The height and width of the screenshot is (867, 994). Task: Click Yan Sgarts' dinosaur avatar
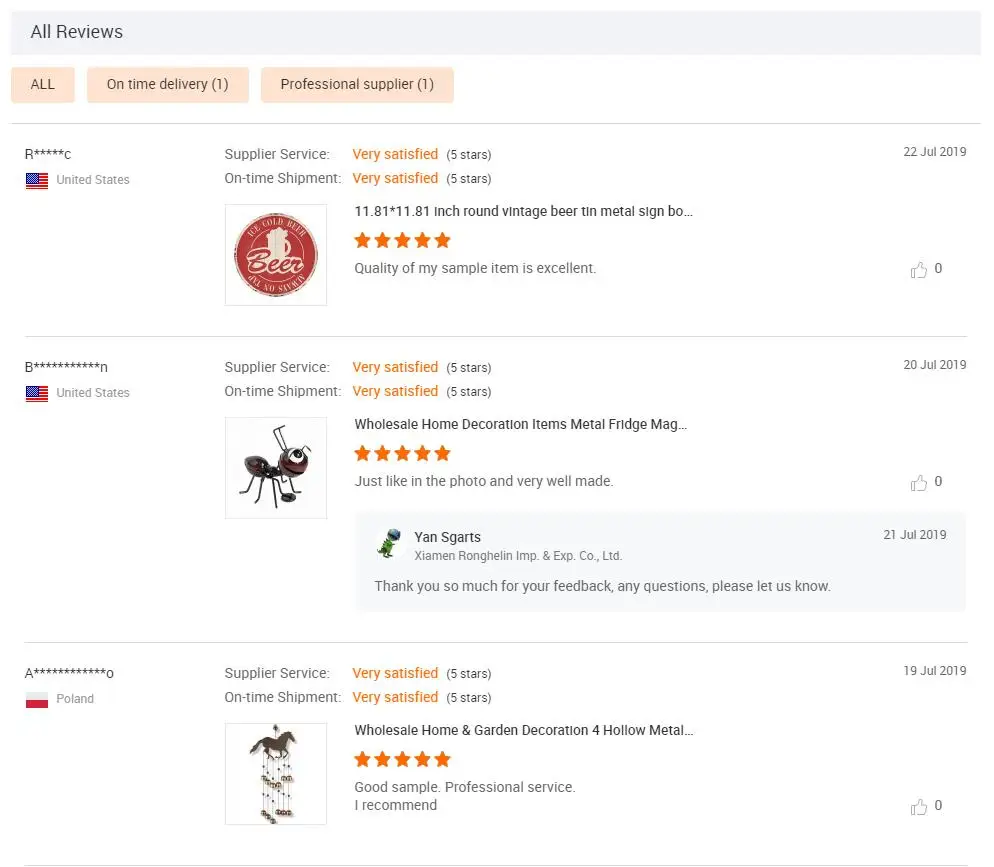388,543
